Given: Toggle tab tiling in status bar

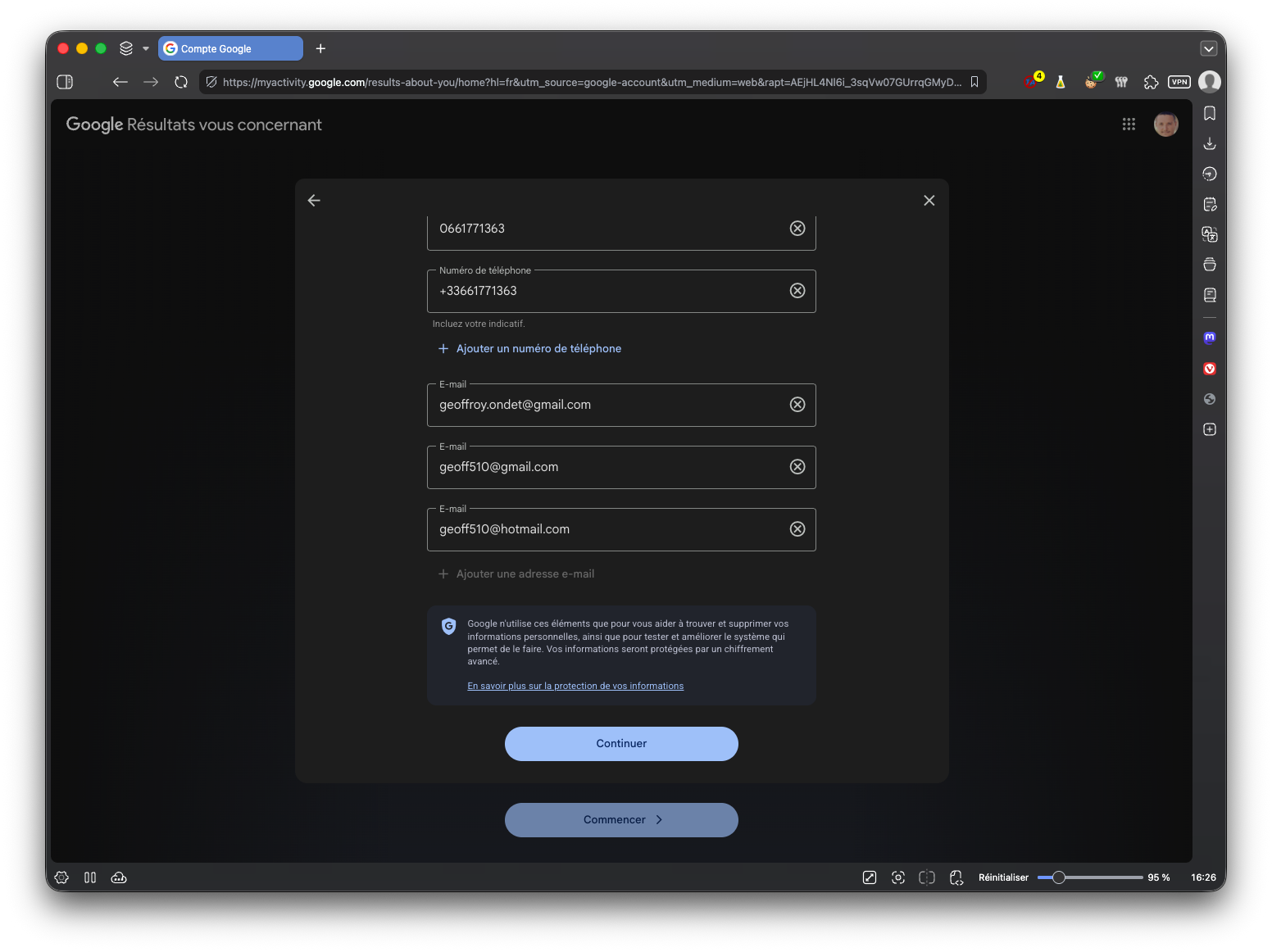Looking at the screenshot, I should (x=927, y=877).
